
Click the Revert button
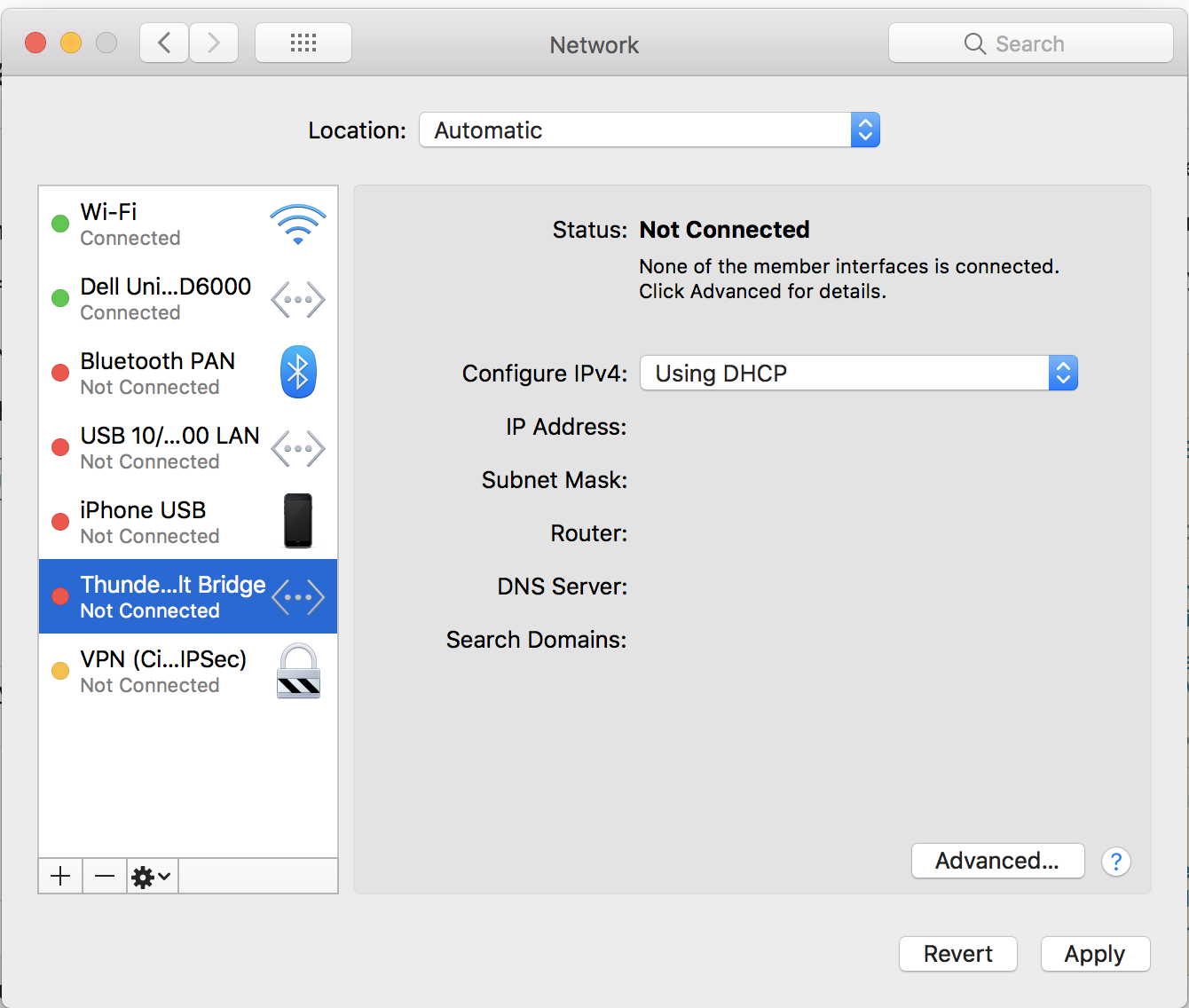coord(958,954)
